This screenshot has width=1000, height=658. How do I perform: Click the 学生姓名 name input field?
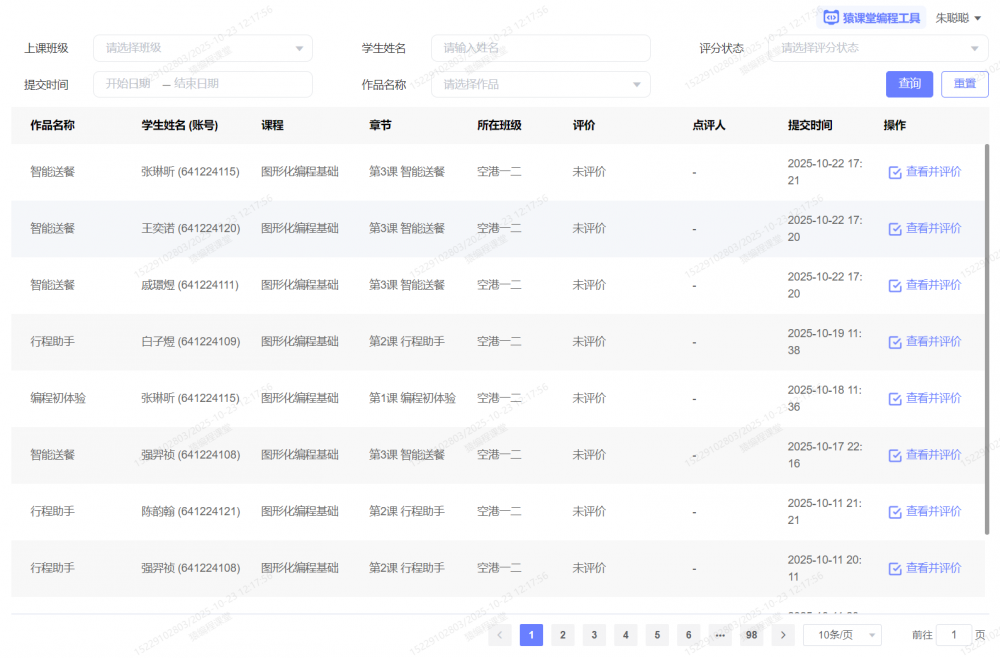tap(540, 48)
